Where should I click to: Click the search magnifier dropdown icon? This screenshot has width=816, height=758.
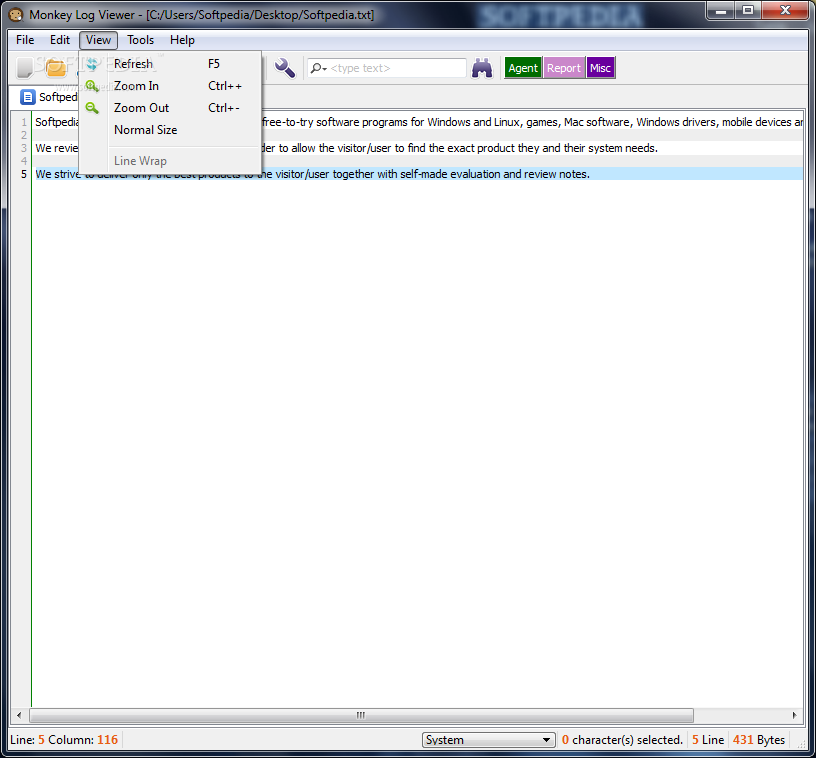pos(318,68)
